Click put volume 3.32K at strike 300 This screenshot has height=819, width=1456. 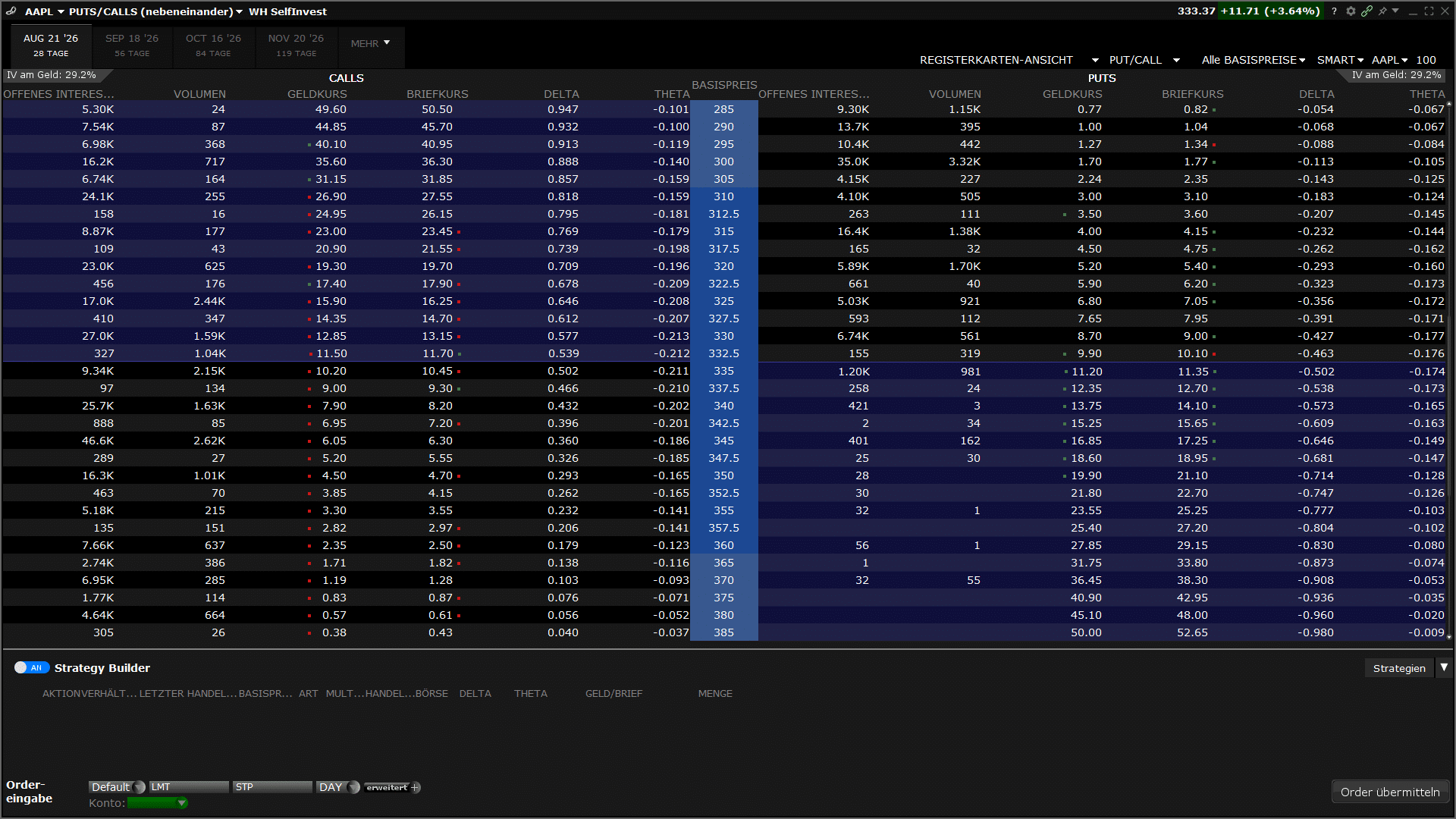tap(965, 162)
